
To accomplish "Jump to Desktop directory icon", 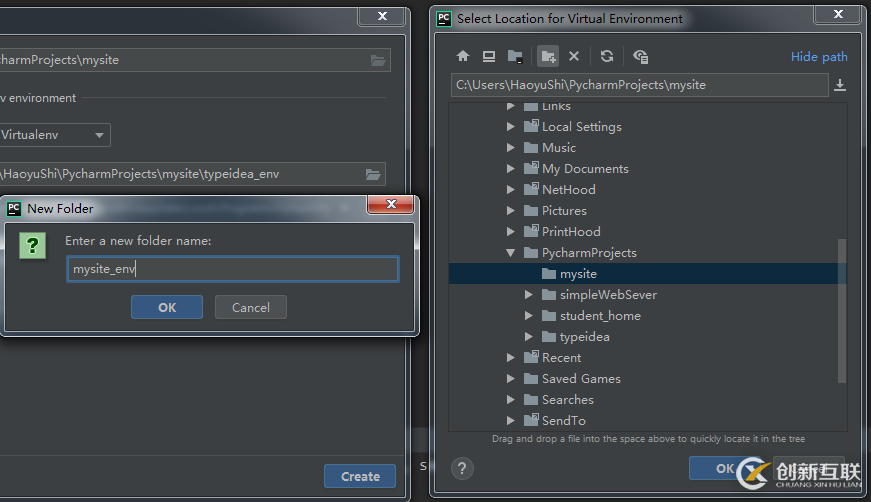I will pyautogui.click(x=489, y=56).
